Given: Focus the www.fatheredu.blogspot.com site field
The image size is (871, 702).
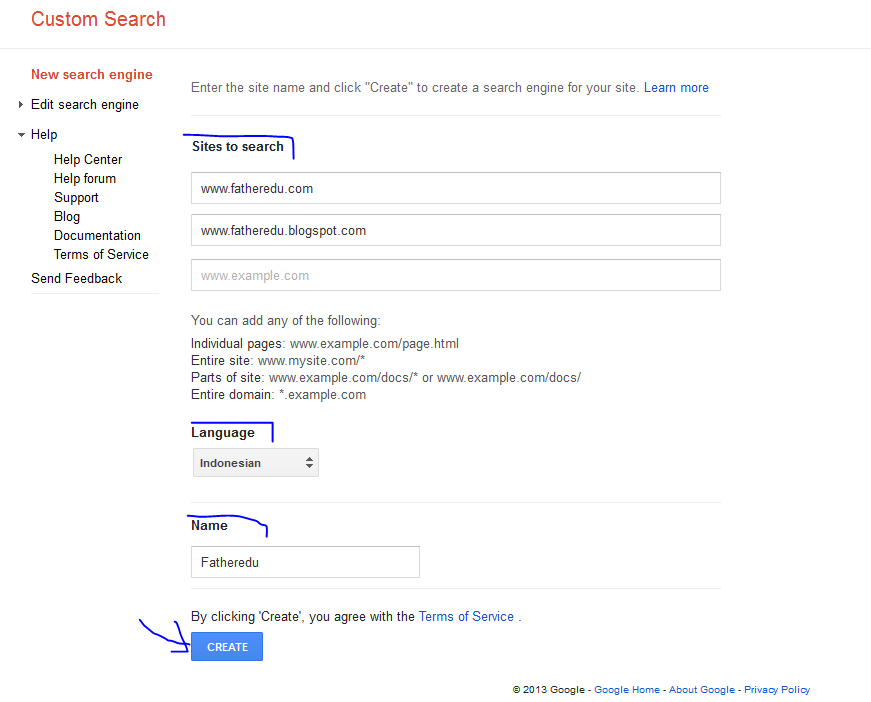Looking at the screenshot, I should (x=455, y=230).
